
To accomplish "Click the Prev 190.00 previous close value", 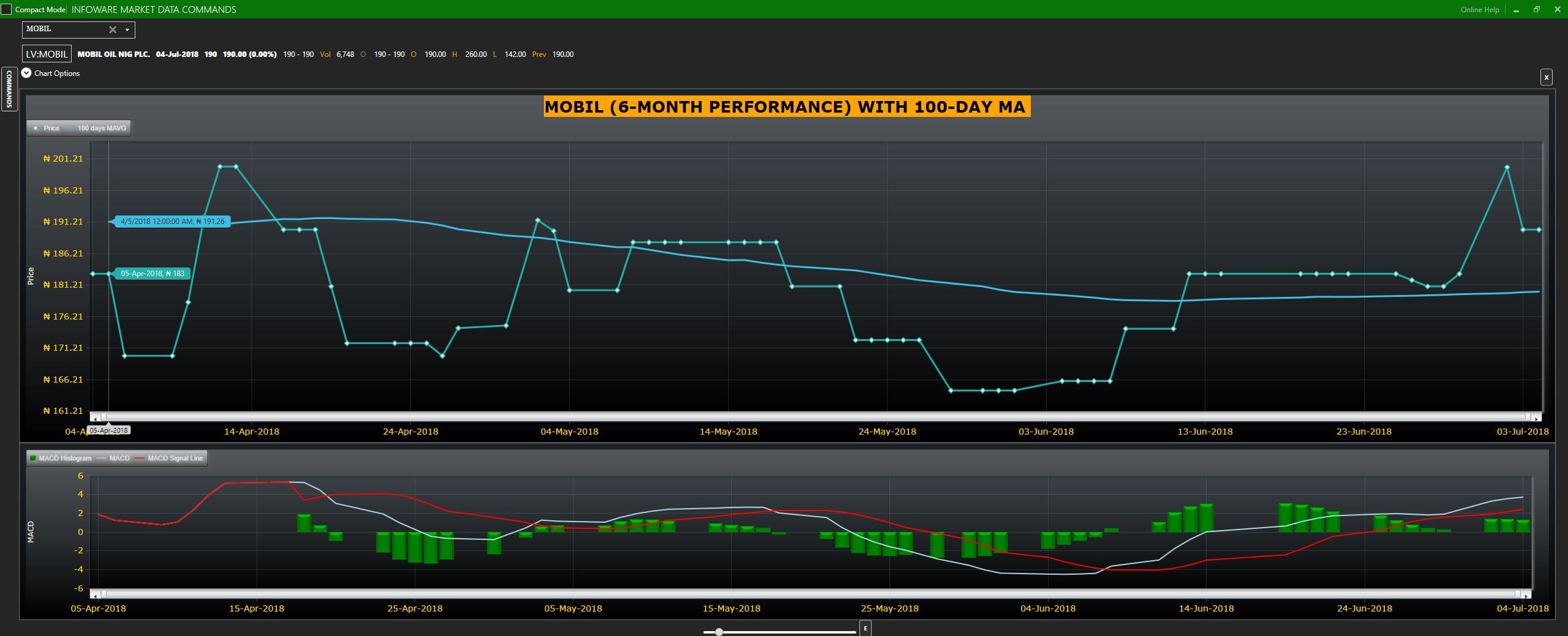I will coord(553,54).
